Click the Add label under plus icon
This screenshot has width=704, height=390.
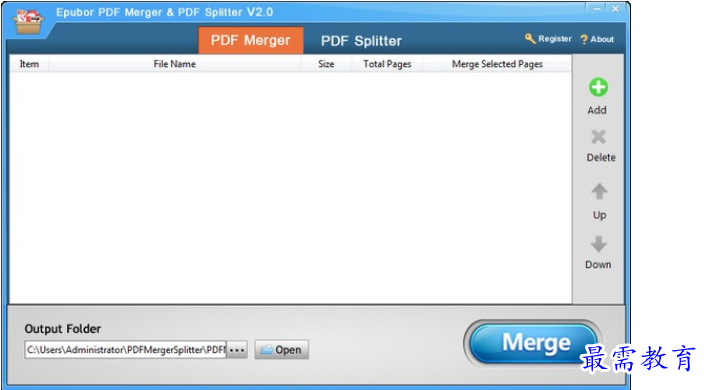(597, 110)
